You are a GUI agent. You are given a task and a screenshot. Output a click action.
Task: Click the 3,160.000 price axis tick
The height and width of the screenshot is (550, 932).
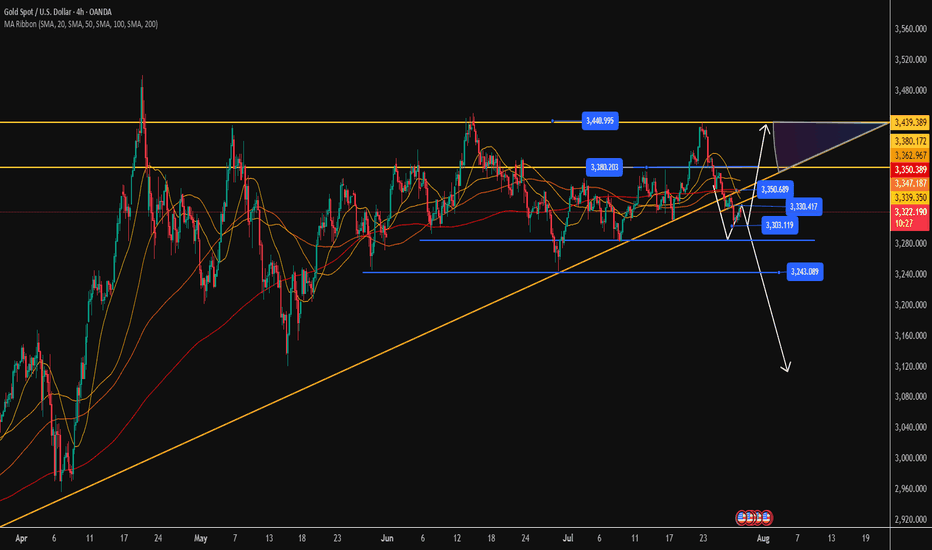[x=910, y=335]
